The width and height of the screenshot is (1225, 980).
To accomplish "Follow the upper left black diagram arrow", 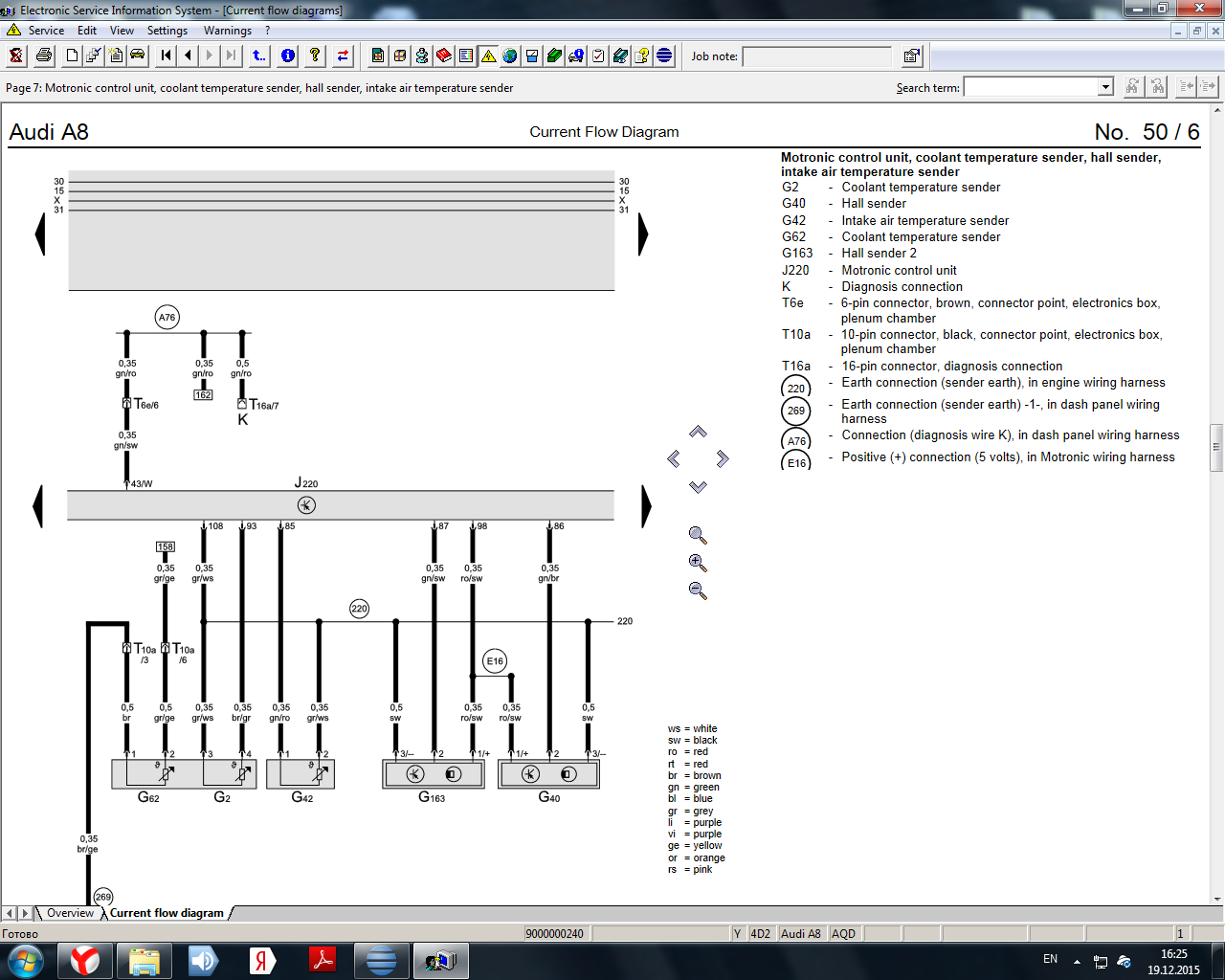I will [x=40, y=234].
